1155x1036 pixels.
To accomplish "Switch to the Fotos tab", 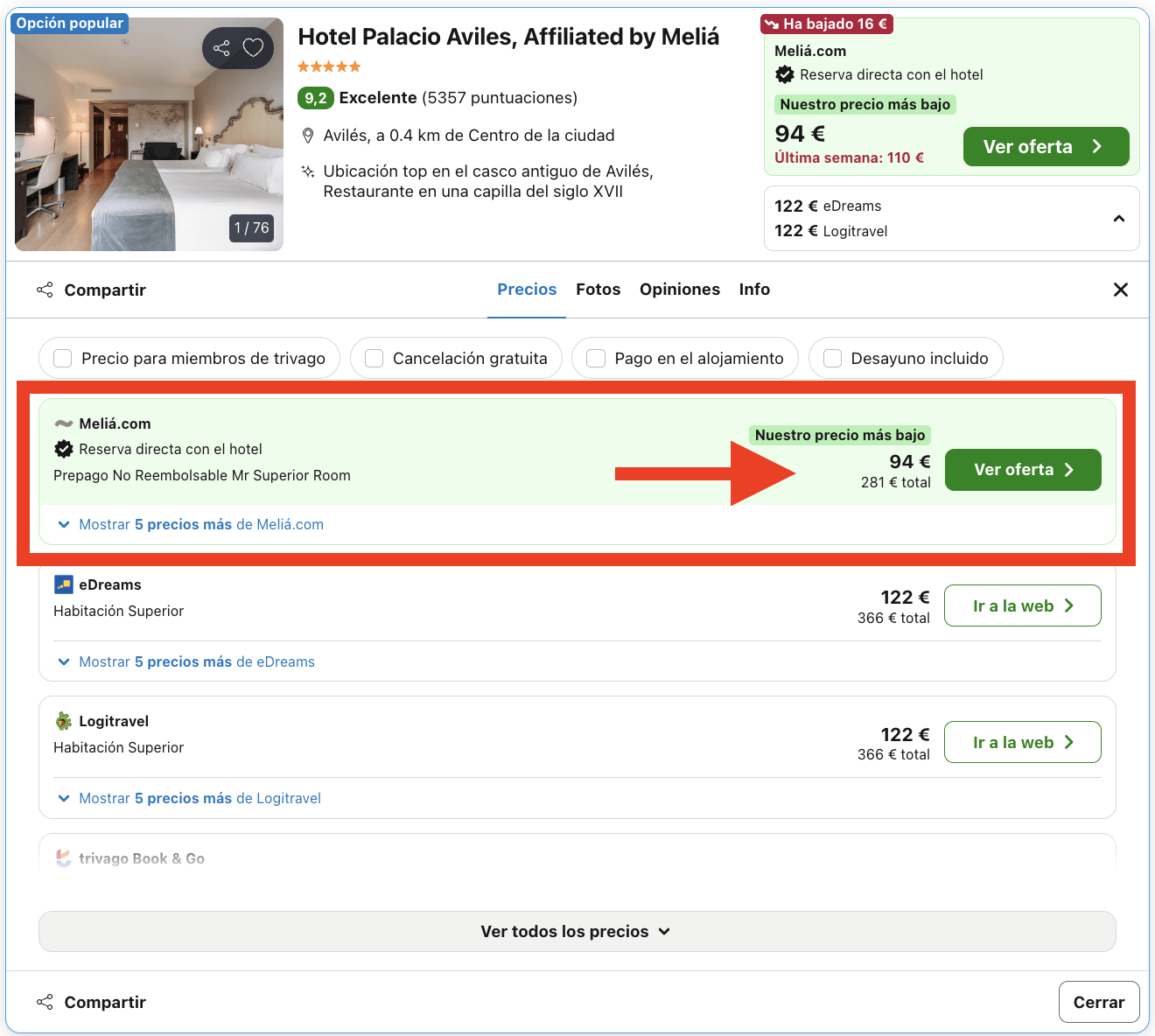I will click(x=598, y=289).
